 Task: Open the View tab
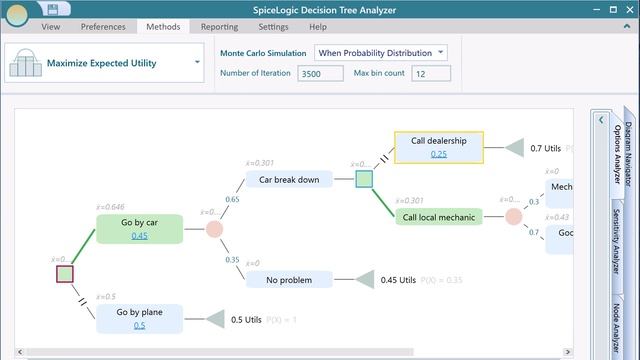tap(51, 27)
